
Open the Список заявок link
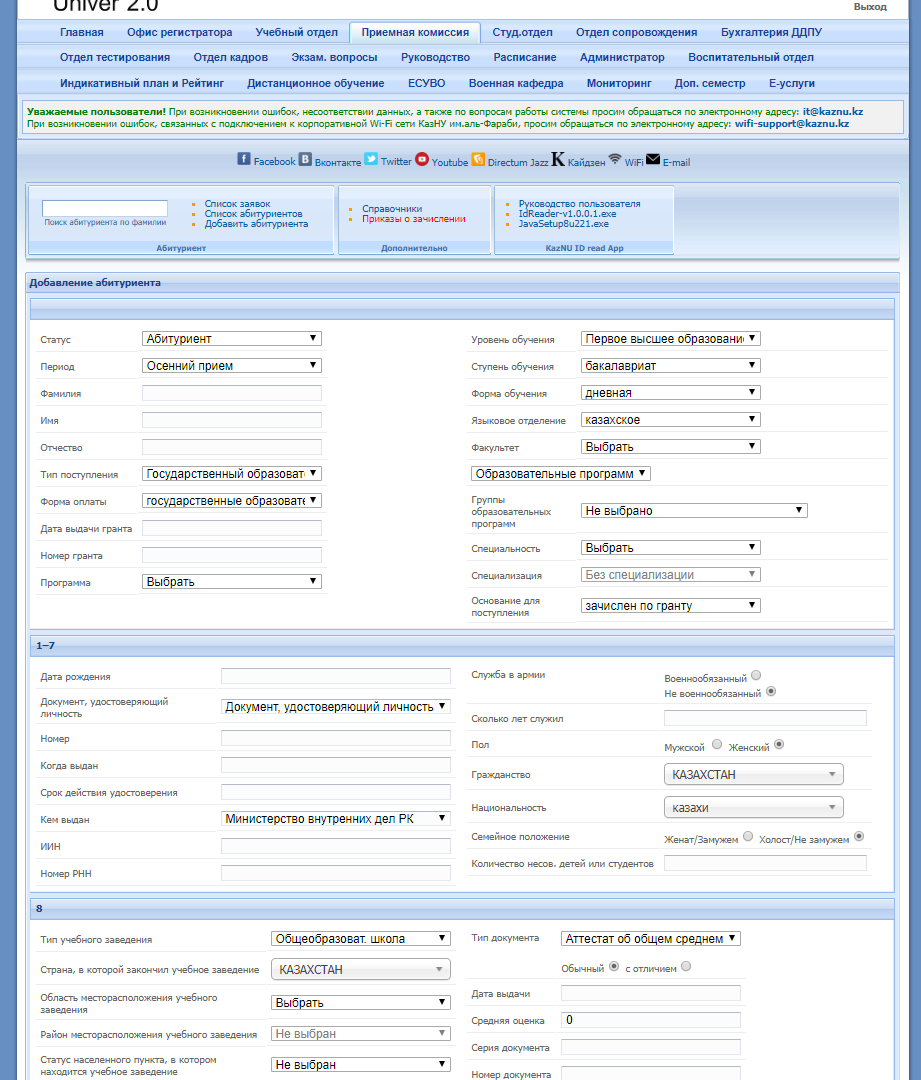[x=238, y=204]
